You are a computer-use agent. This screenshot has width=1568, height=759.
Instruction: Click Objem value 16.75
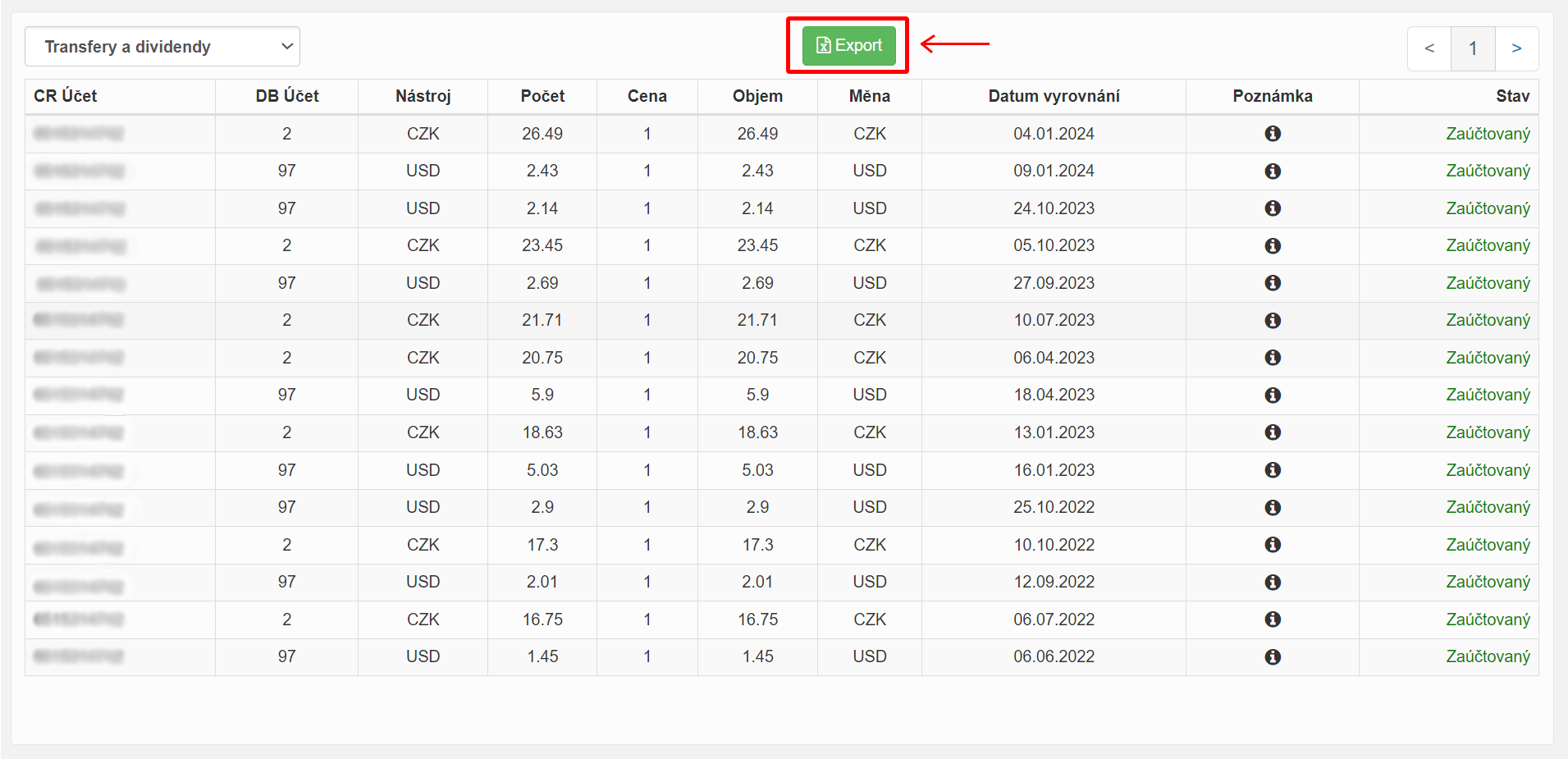pos(757,620)
